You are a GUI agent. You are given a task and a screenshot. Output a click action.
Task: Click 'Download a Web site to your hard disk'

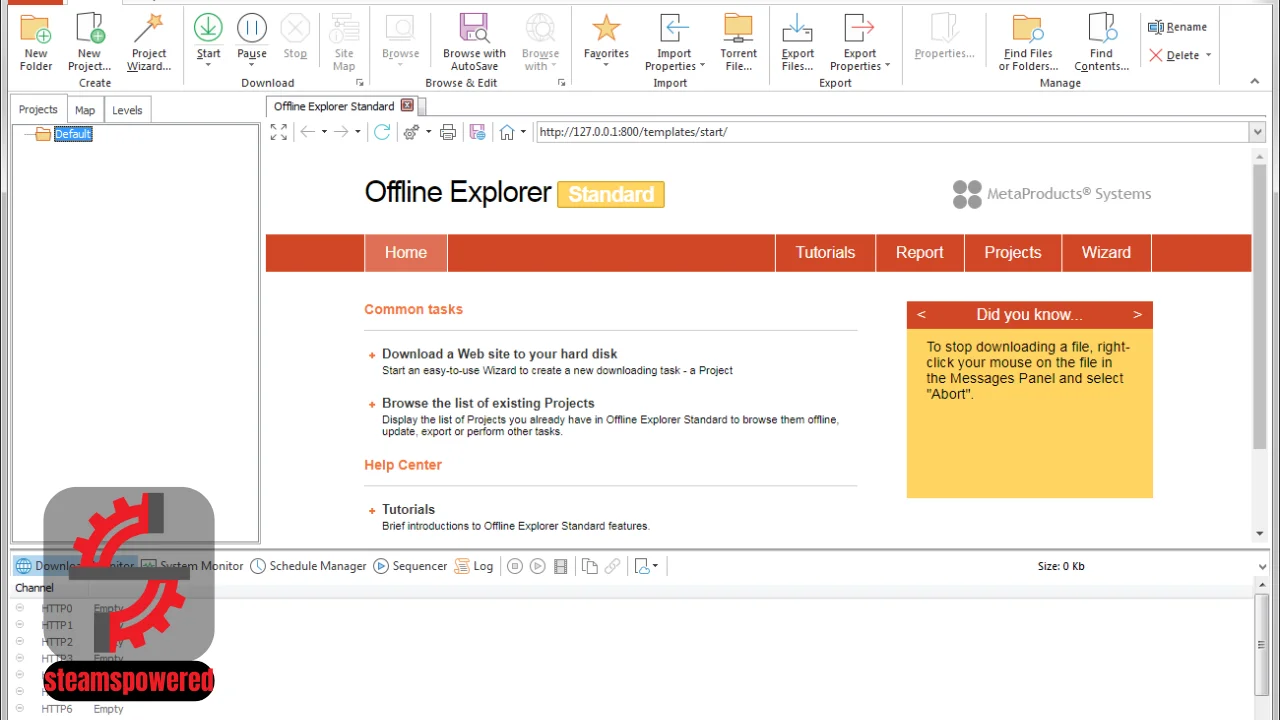click(x=499, y=354)
